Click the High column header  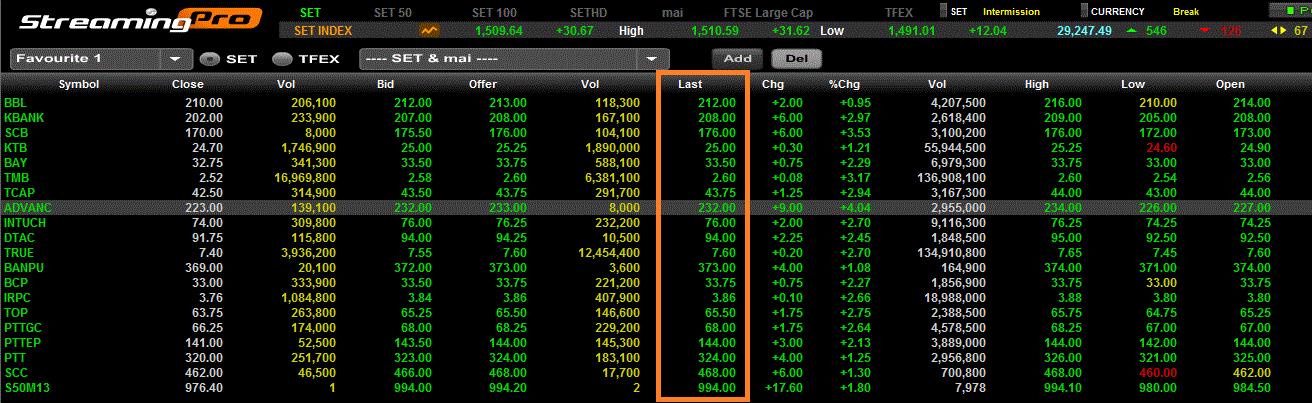click(x=1037, y=85)
